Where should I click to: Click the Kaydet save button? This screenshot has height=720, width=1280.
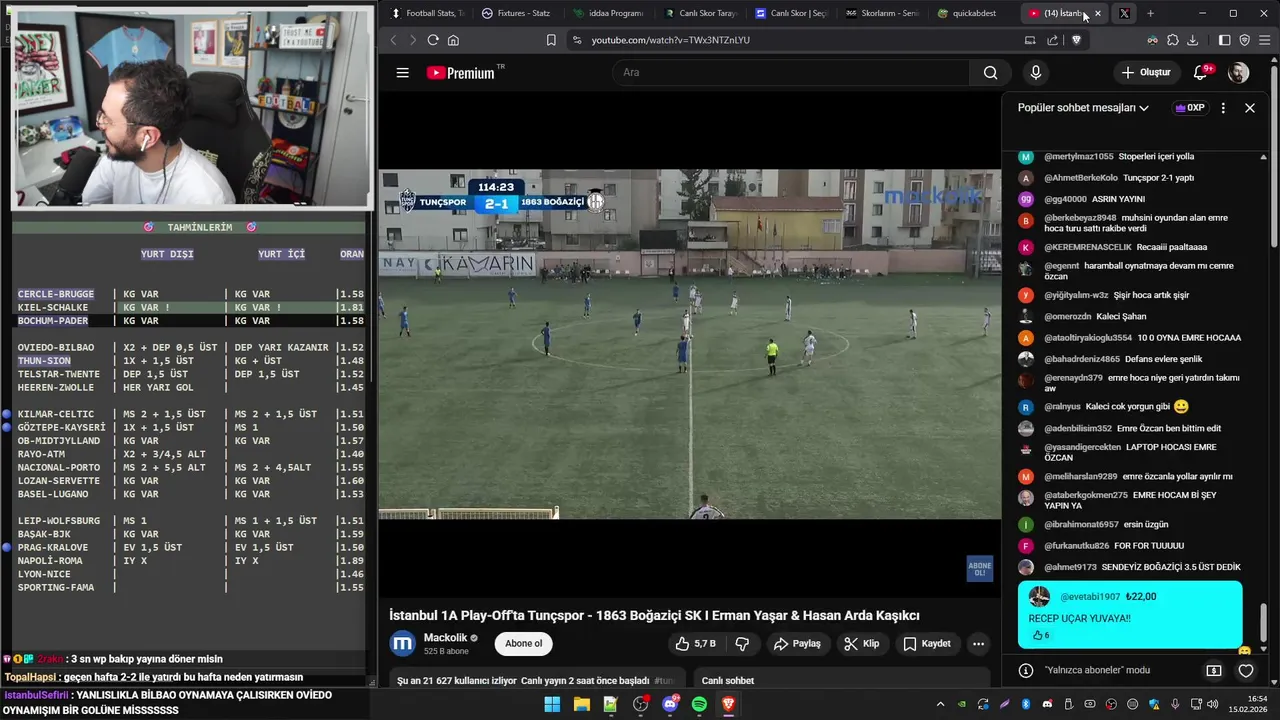coord(926,644)
